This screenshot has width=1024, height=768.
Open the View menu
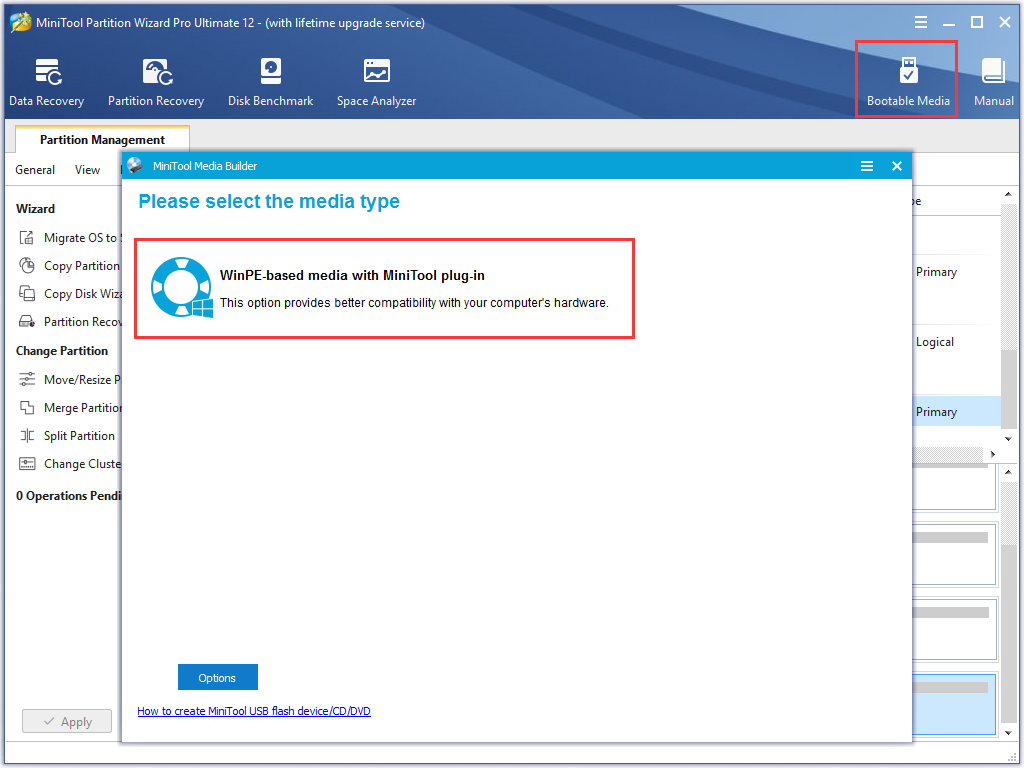(x=88, y=170)
